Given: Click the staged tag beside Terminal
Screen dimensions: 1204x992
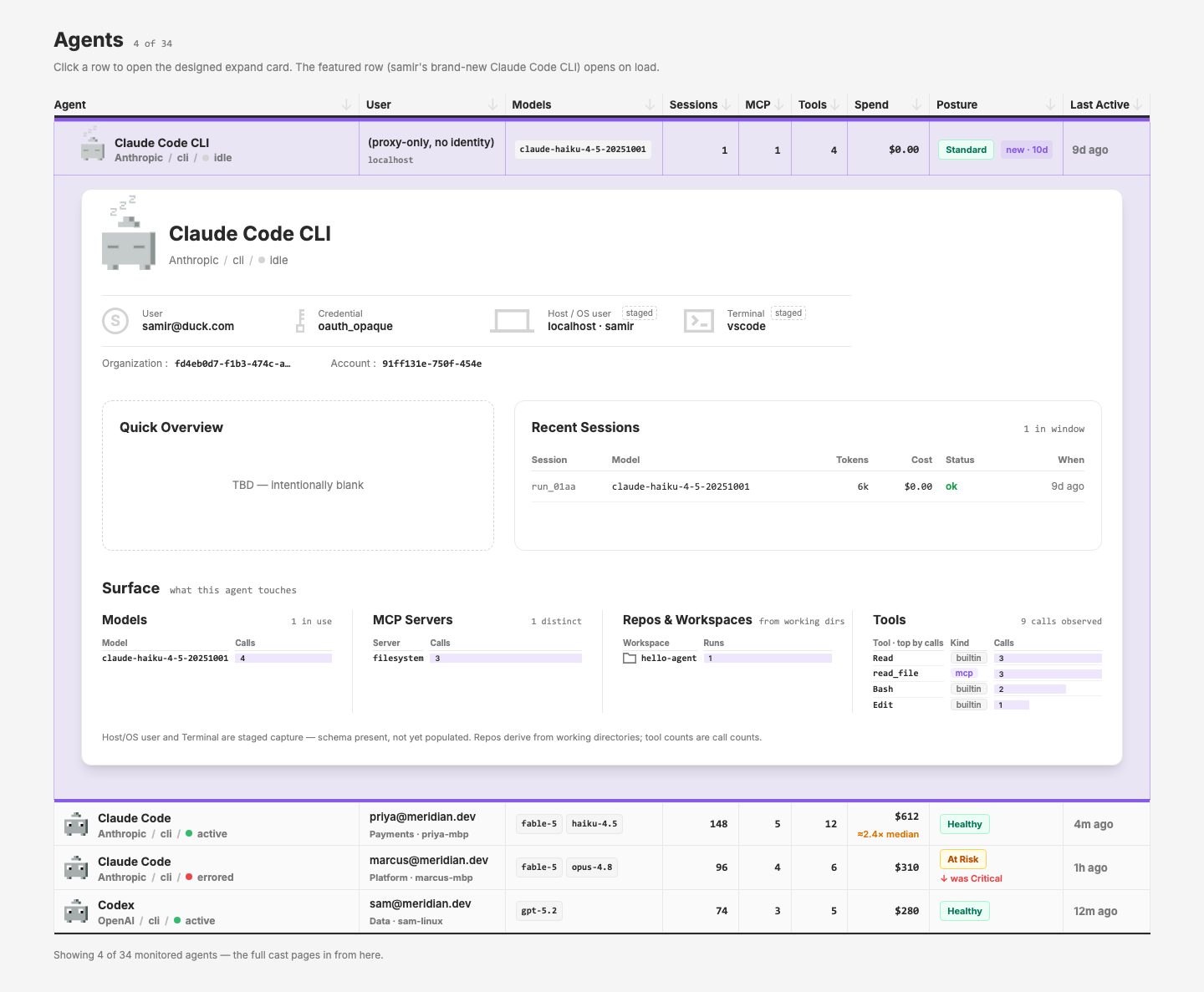Looking at the screenshot, I should (788, 313).
